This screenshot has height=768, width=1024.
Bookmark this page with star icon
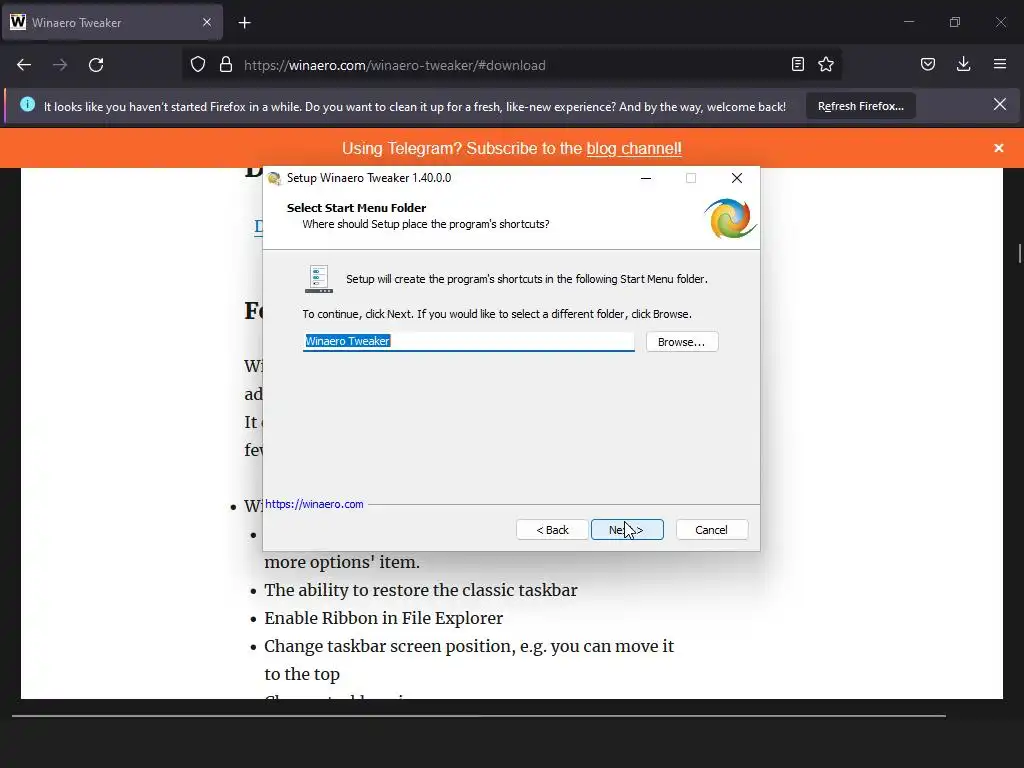[826, 64]
